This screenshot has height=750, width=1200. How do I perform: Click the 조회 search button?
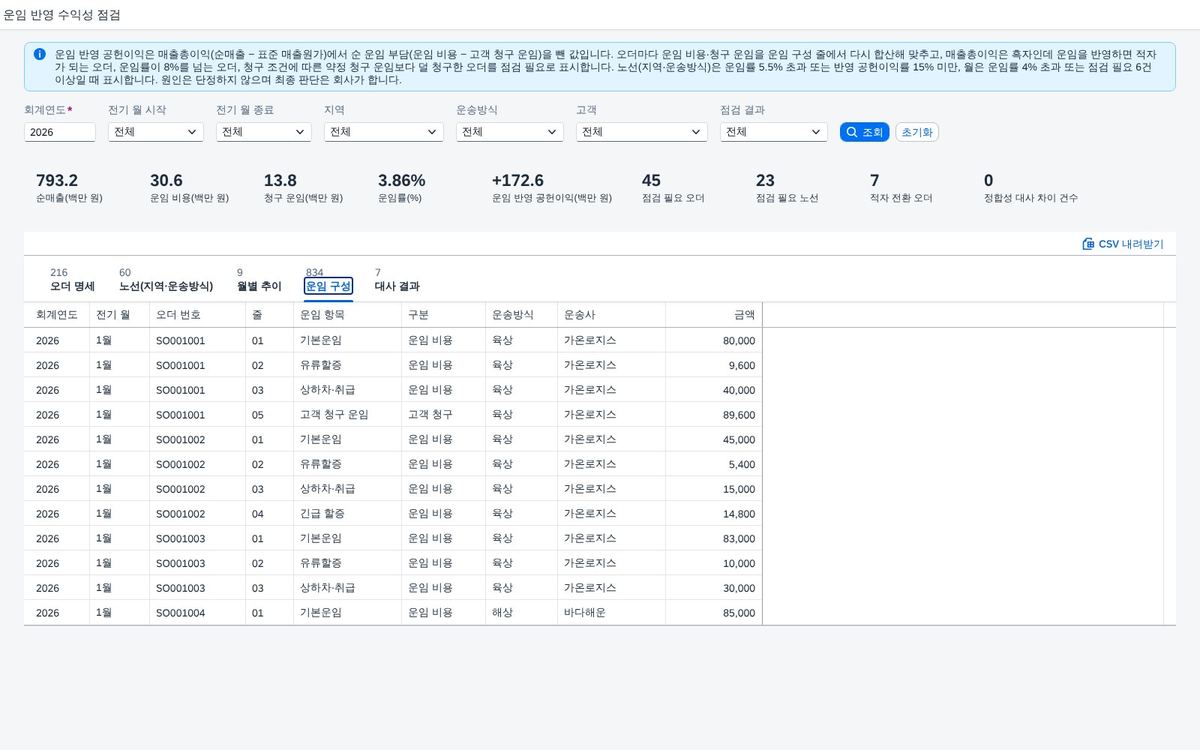point(864,132)
